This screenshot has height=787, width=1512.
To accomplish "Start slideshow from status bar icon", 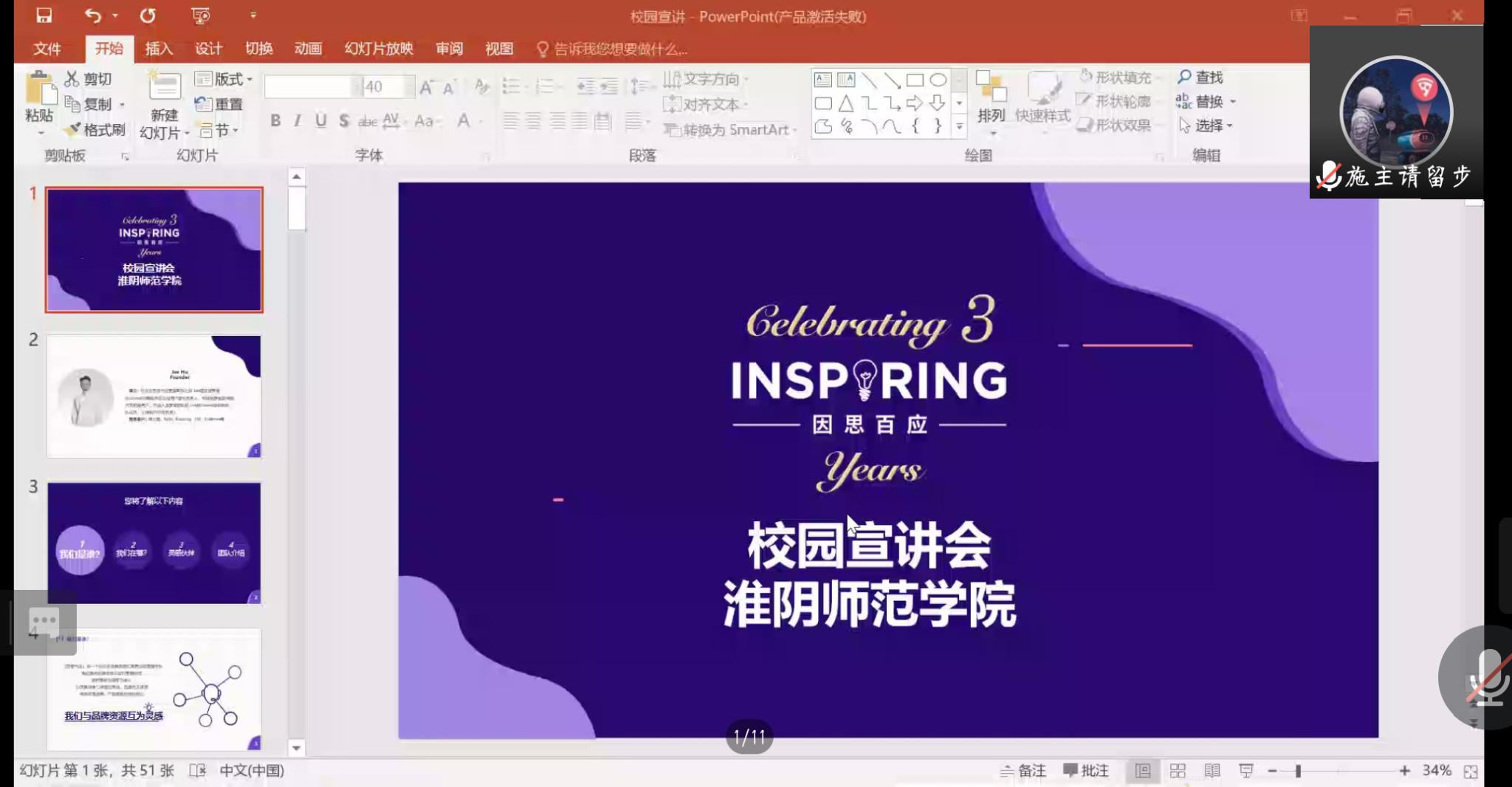I will click(x=1246, y=771).
